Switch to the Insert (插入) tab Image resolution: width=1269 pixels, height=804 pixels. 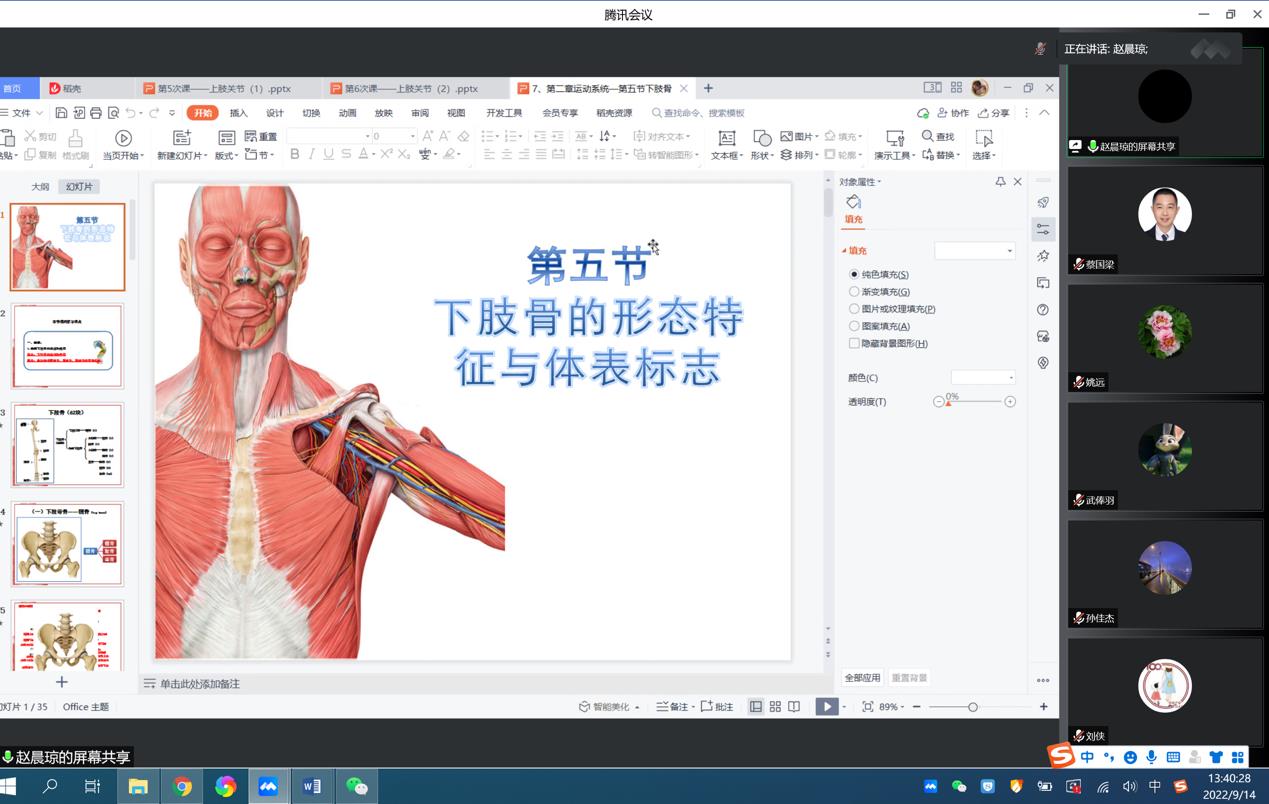tap(238, 113)
